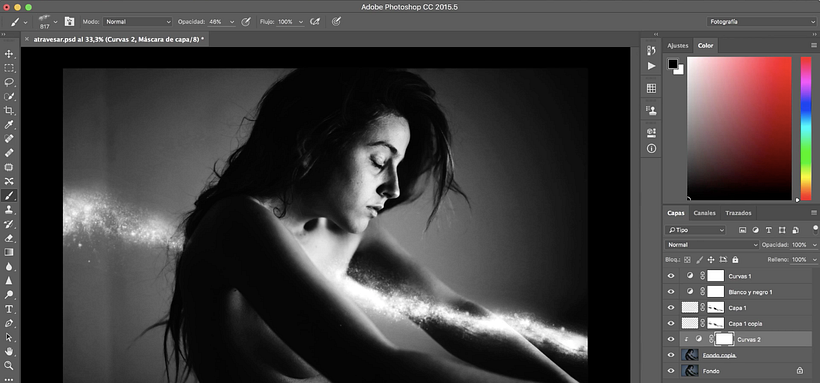Open the tool preset picker arrow
Screen dimensions: 820x383
click(26, 22)
